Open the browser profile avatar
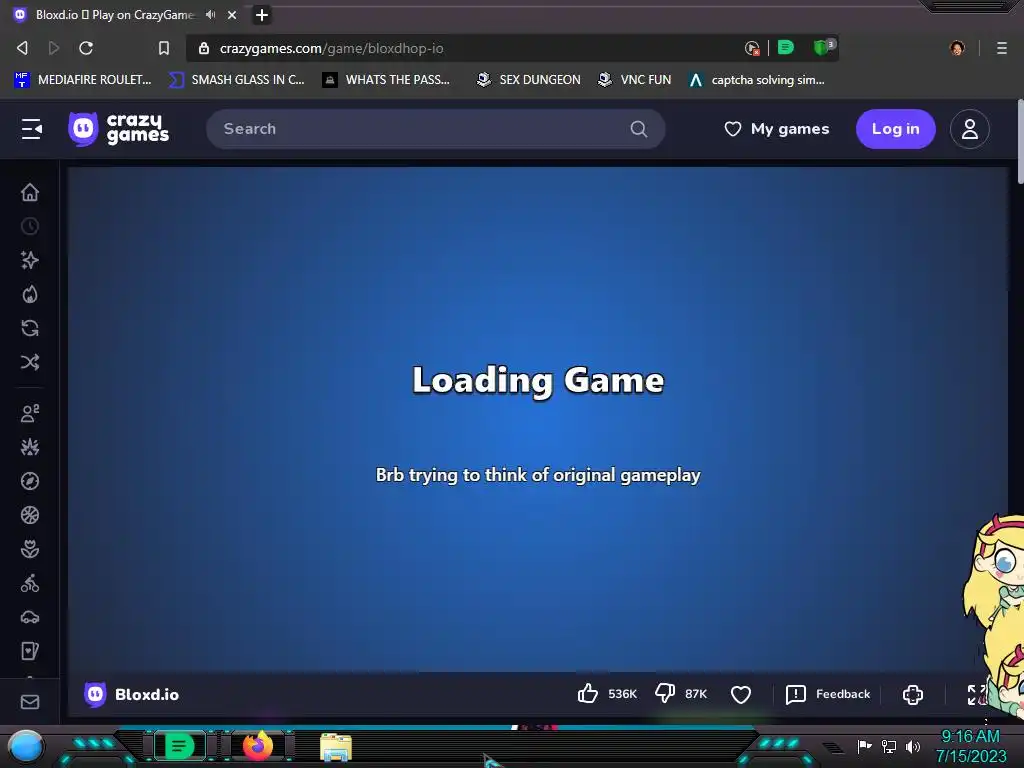 coord(957,48)
